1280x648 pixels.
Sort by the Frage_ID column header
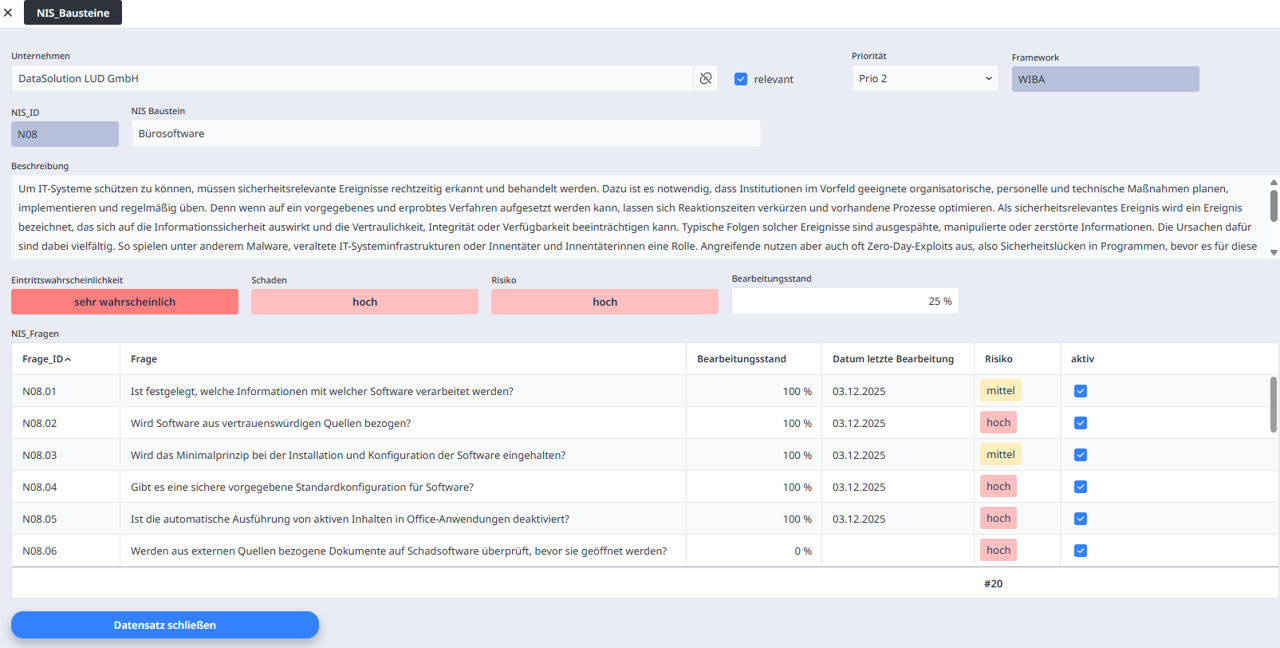tap(65, 359)
